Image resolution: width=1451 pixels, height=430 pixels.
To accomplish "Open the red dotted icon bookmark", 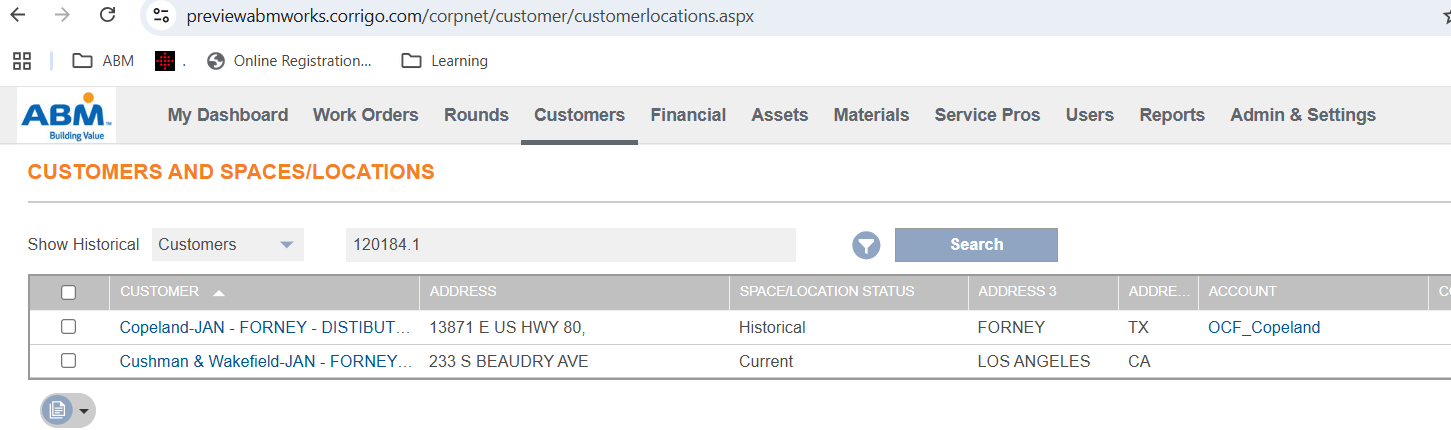I will pyautogui.click(x=165, y=61).
